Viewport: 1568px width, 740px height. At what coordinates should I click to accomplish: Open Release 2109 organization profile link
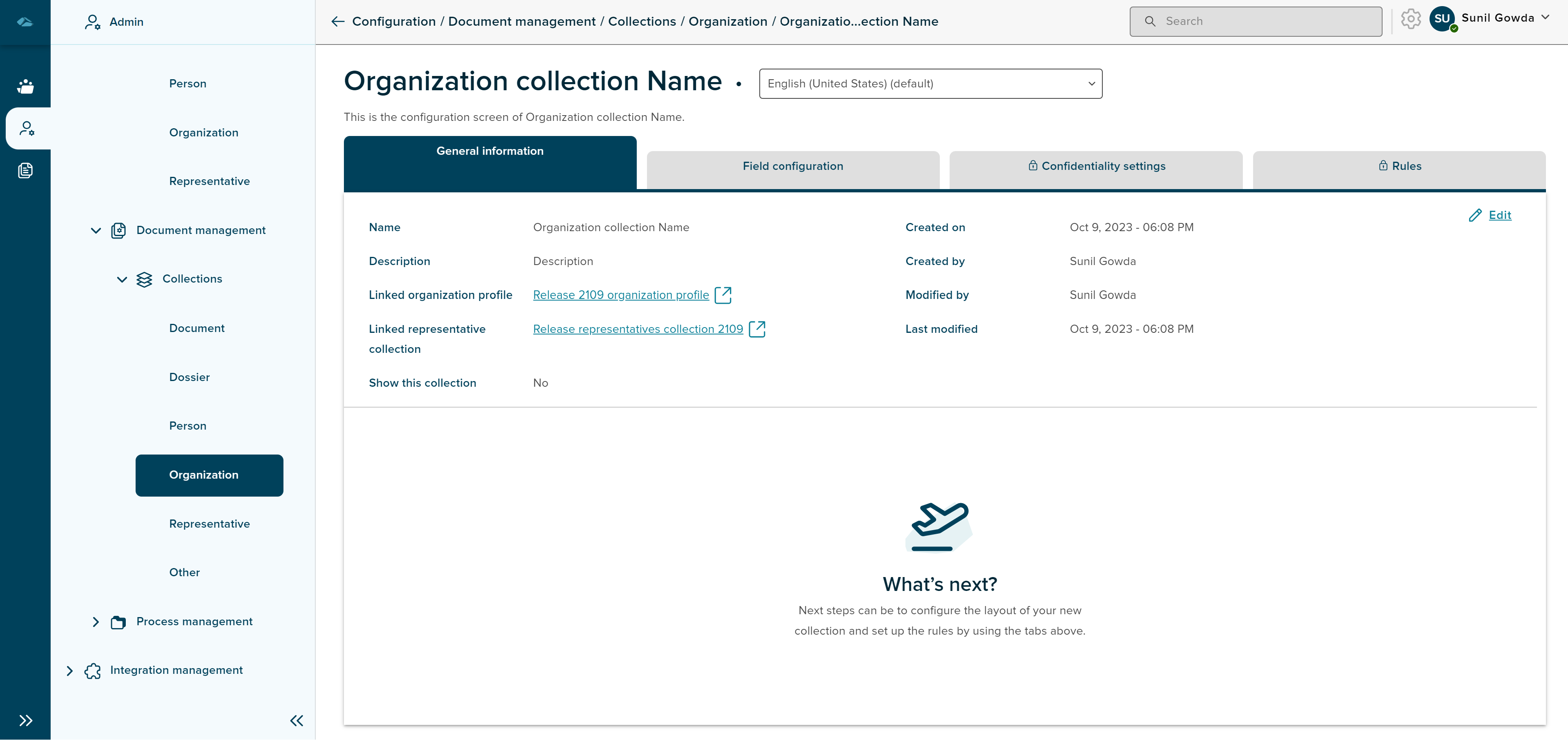620,295
